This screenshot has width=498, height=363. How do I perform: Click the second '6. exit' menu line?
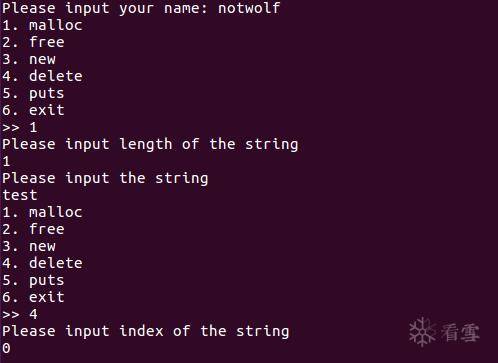coord(33,297)
